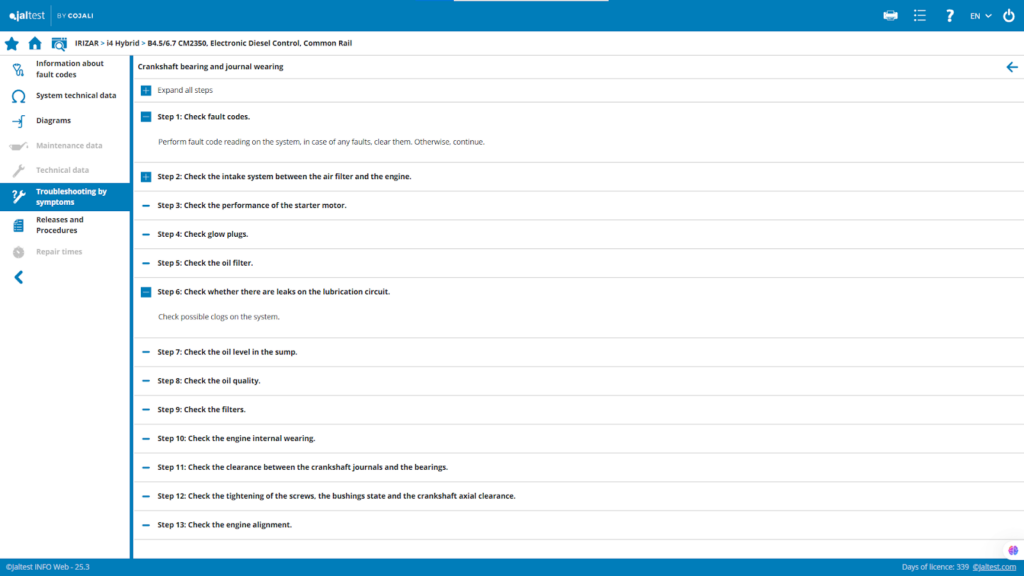
Task: Click the favorites star icon
Action: [x=12, y=44]
